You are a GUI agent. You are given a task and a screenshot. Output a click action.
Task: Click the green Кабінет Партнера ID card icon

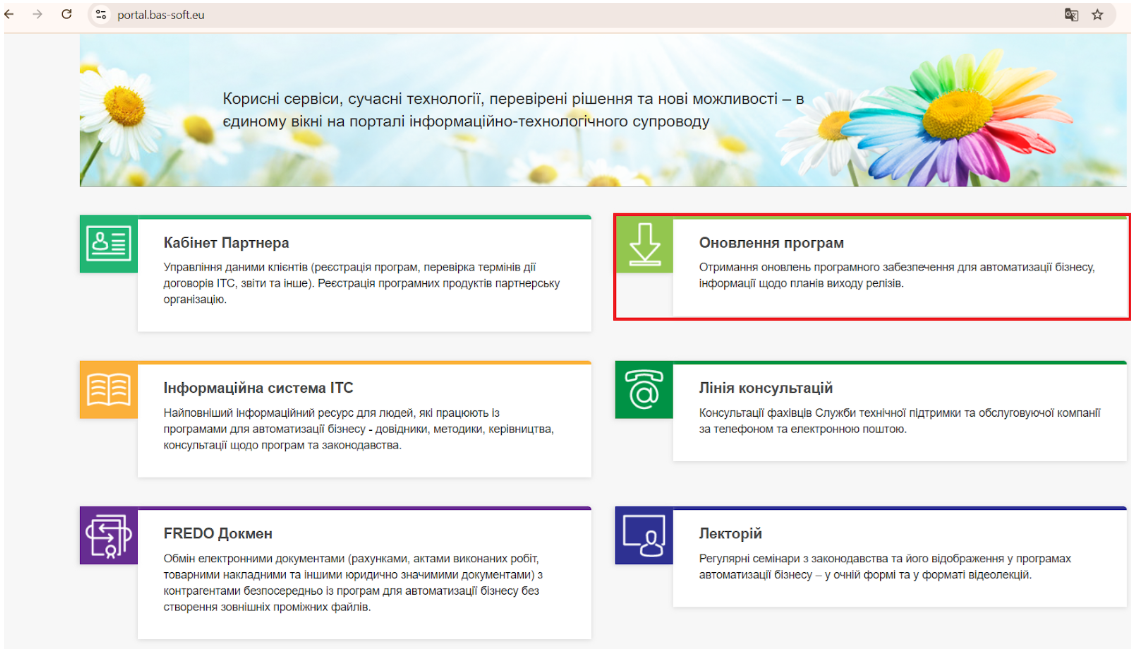click(x=108, y=243)
